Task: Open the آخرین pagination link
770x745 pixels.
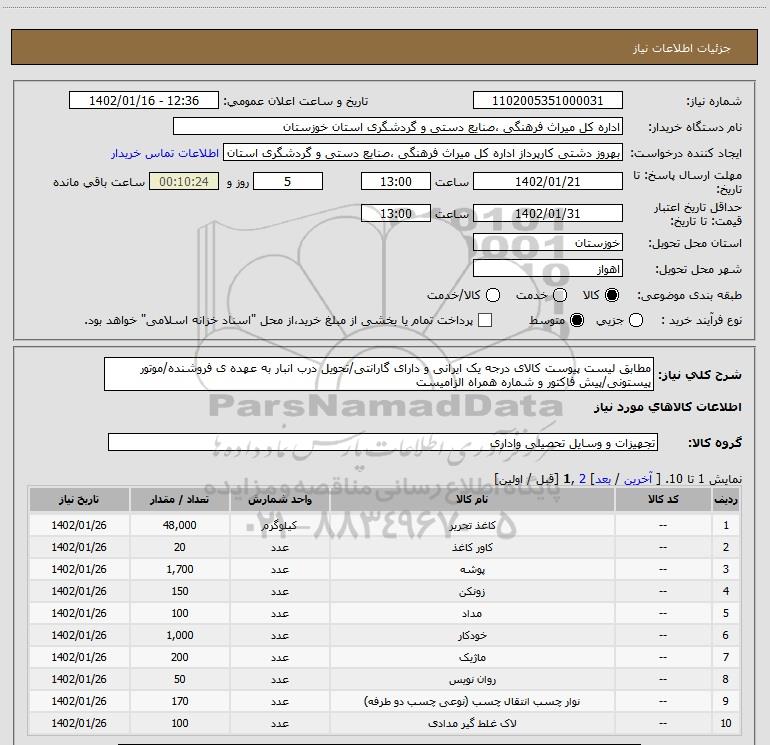Action: tap(638, 479)
